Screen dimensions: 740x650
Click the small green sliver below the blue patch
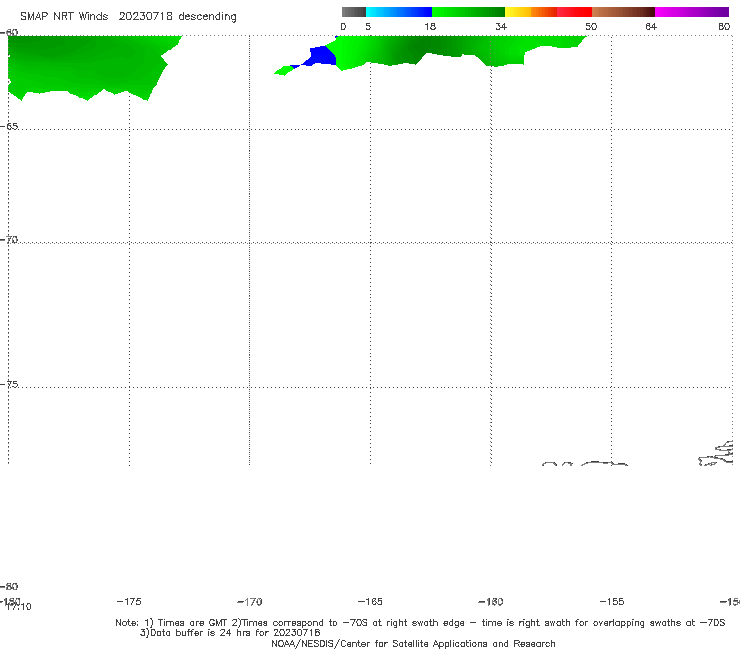[284, 71]
